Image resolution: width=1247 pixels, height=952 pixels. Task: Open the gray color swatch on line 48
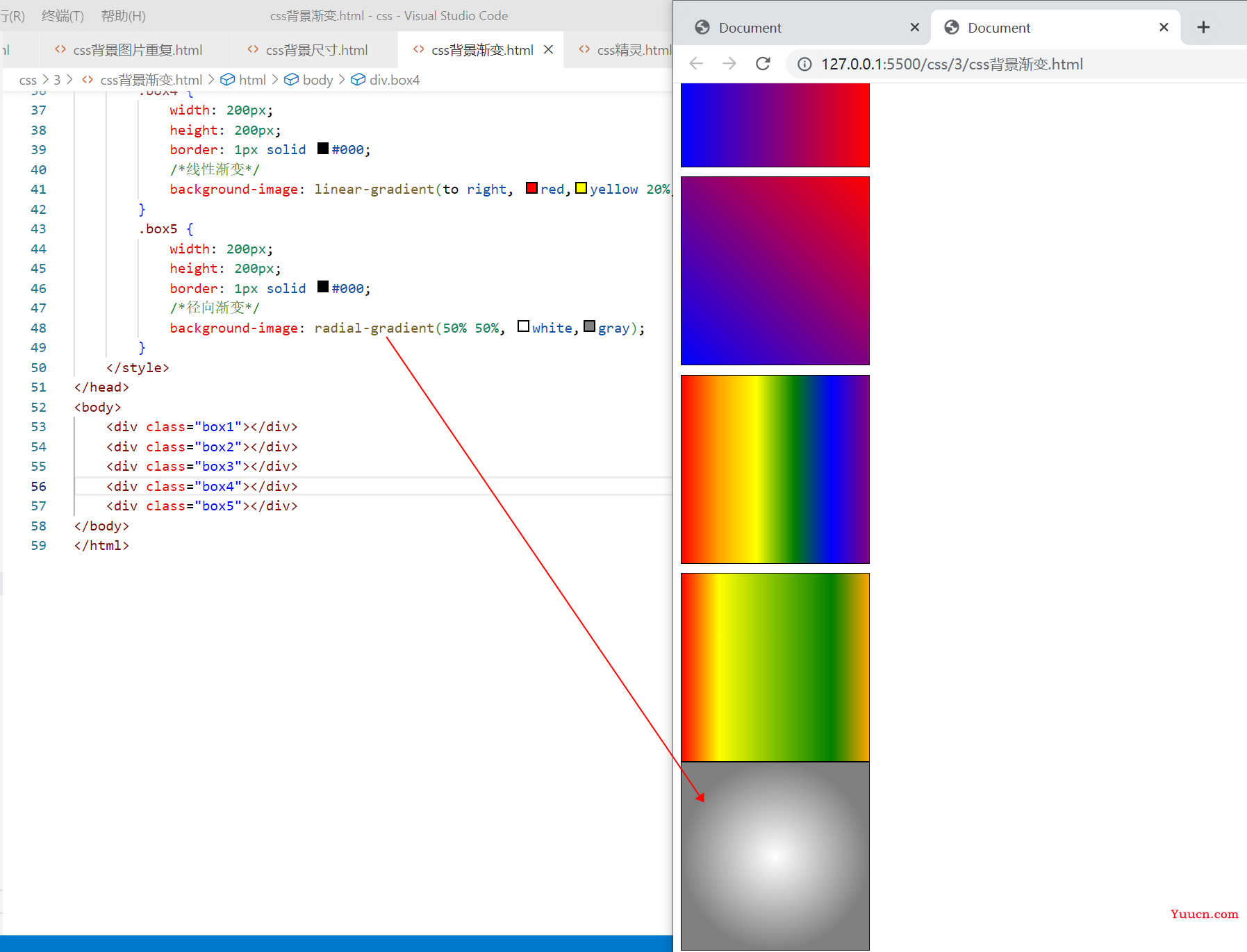pyautogui.click(x=590, y=326)
